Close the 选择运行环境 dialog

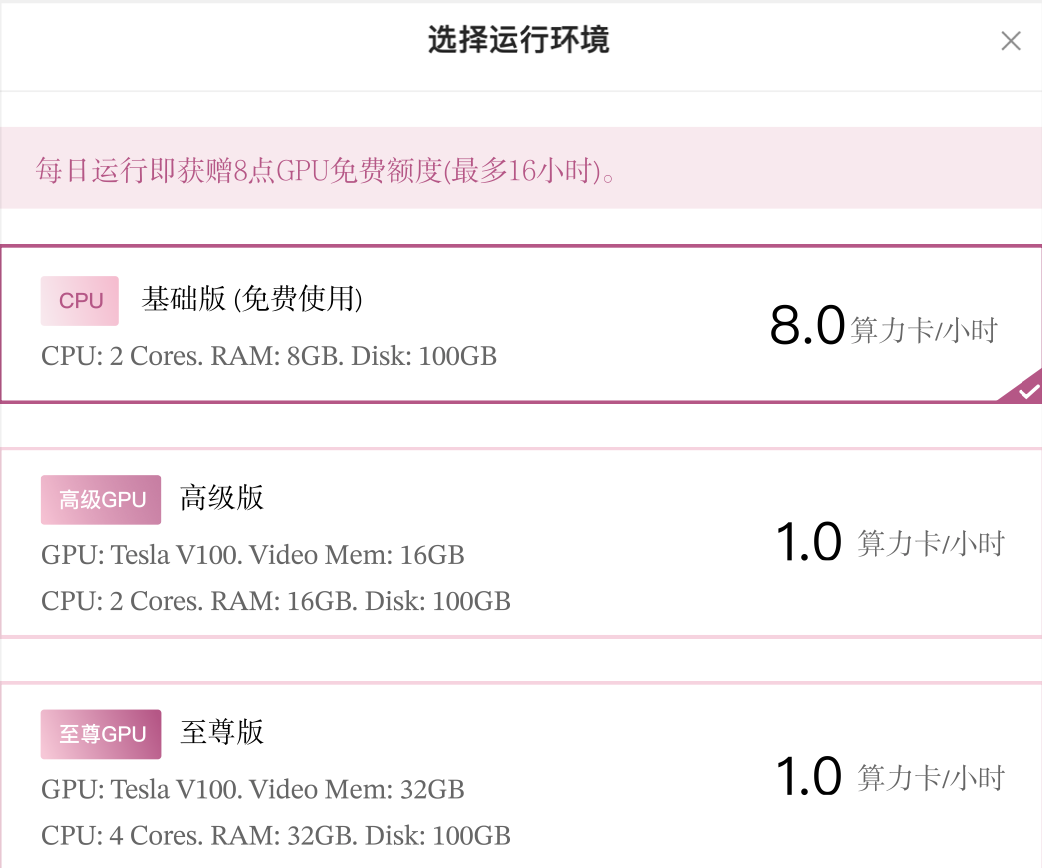tap(1011, 41)
